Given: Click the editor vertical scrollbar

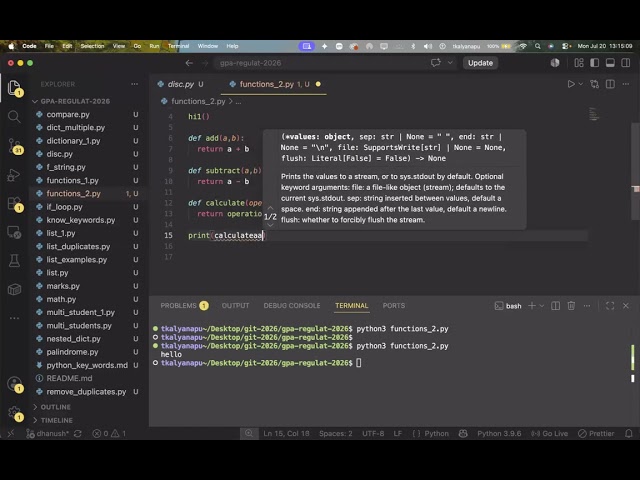Looking at the screenshot, I should (x=635, y=171).
